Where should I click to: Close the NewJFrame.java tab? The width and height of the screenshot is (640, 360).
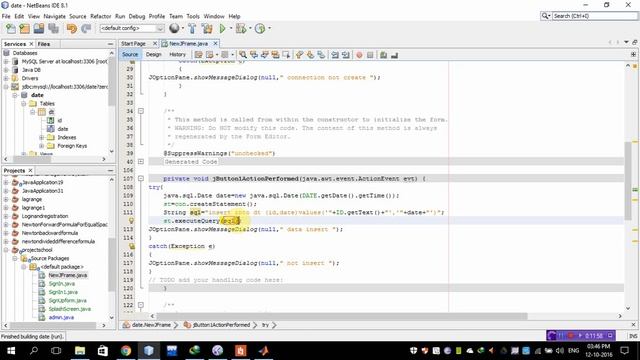coord(216,43)
